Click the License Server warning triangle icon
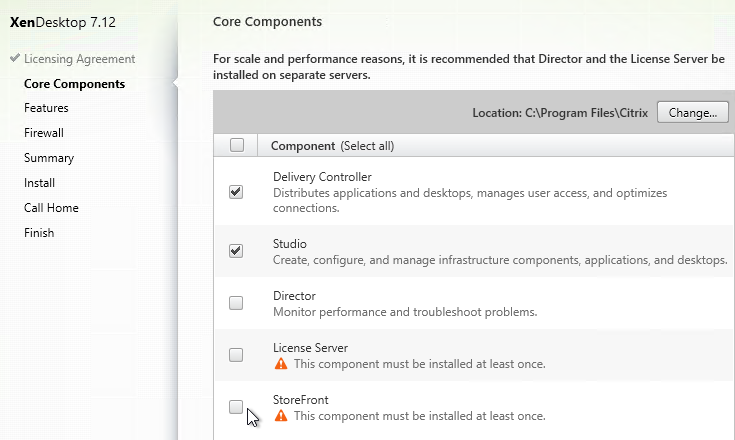The image size is (735, 440). click(281, 364)
